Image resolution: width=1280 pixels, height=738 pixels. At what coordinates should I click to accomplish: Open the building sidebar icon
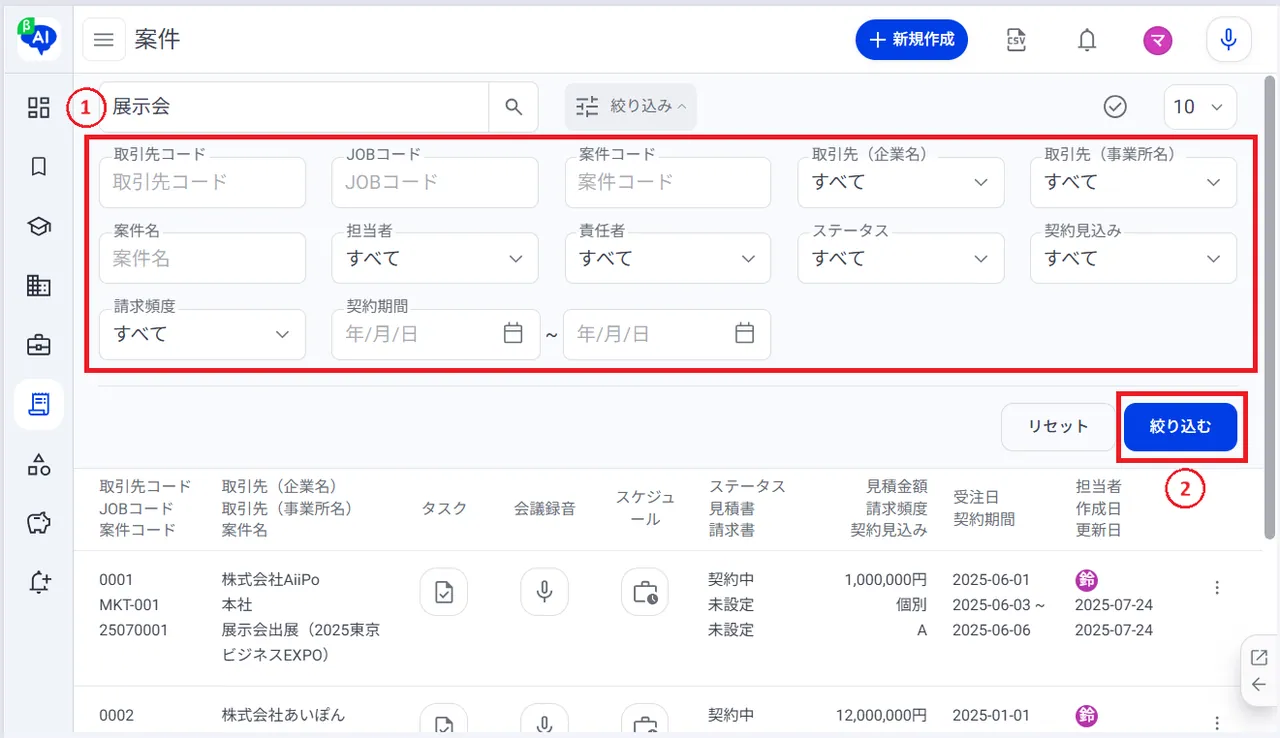tap(39, 286)
